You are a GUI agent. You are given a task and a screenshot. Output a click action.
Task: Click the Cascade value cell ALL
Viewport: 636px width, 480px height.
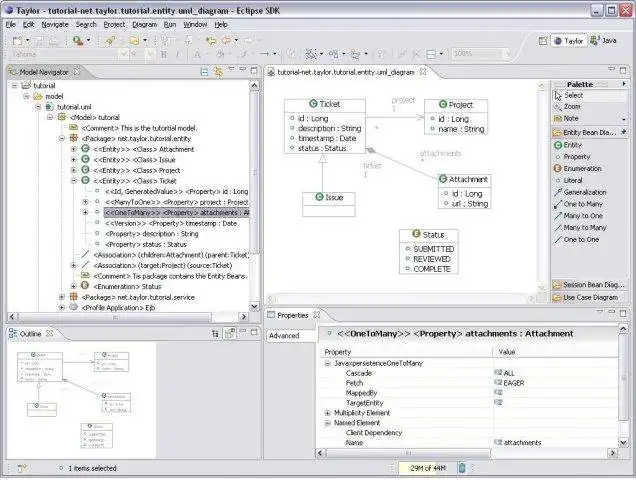pos(556,373)
